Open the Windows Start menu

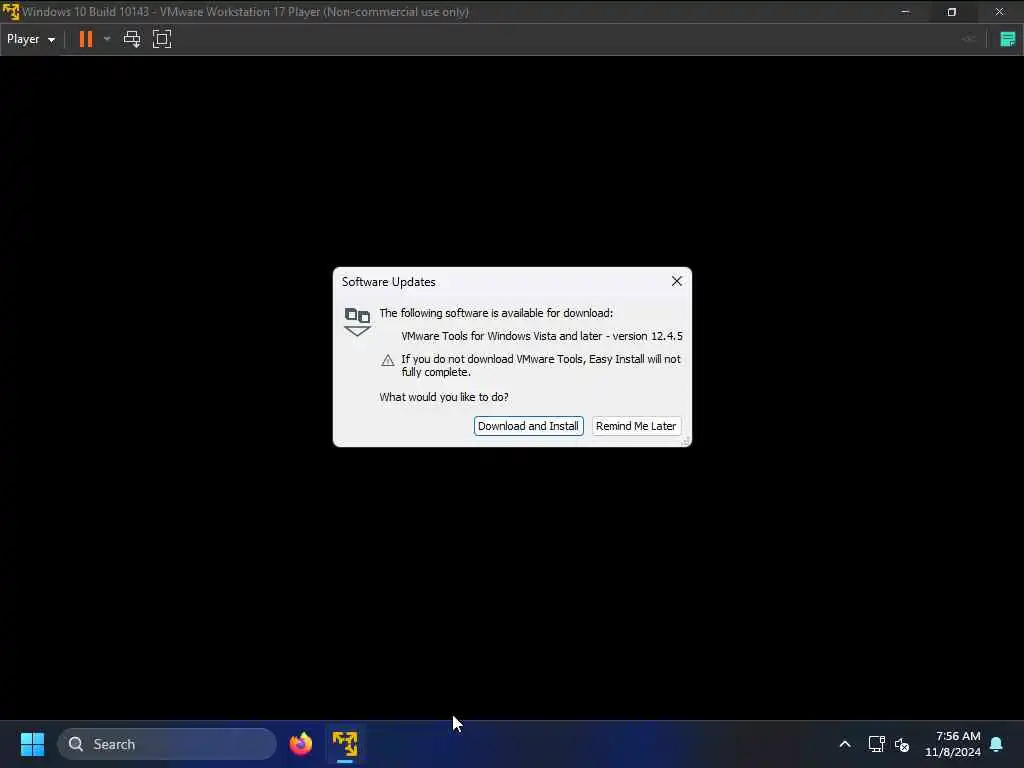click(x=33, y=744)
